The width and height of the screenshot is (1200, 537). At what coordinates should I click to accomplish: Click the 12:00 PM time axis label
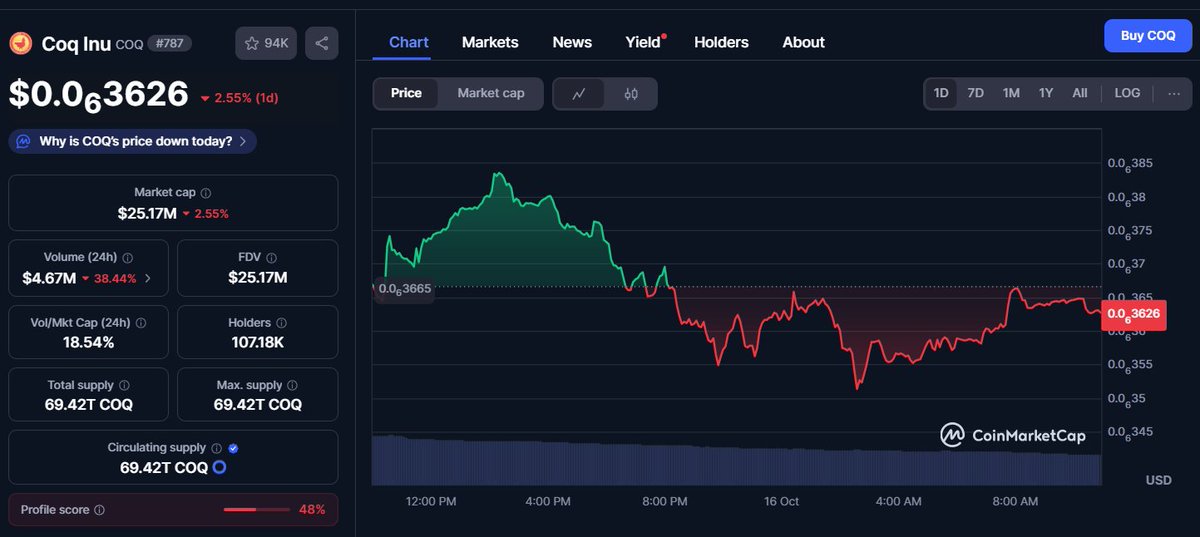pyautogui.click(x=433, y=501)
